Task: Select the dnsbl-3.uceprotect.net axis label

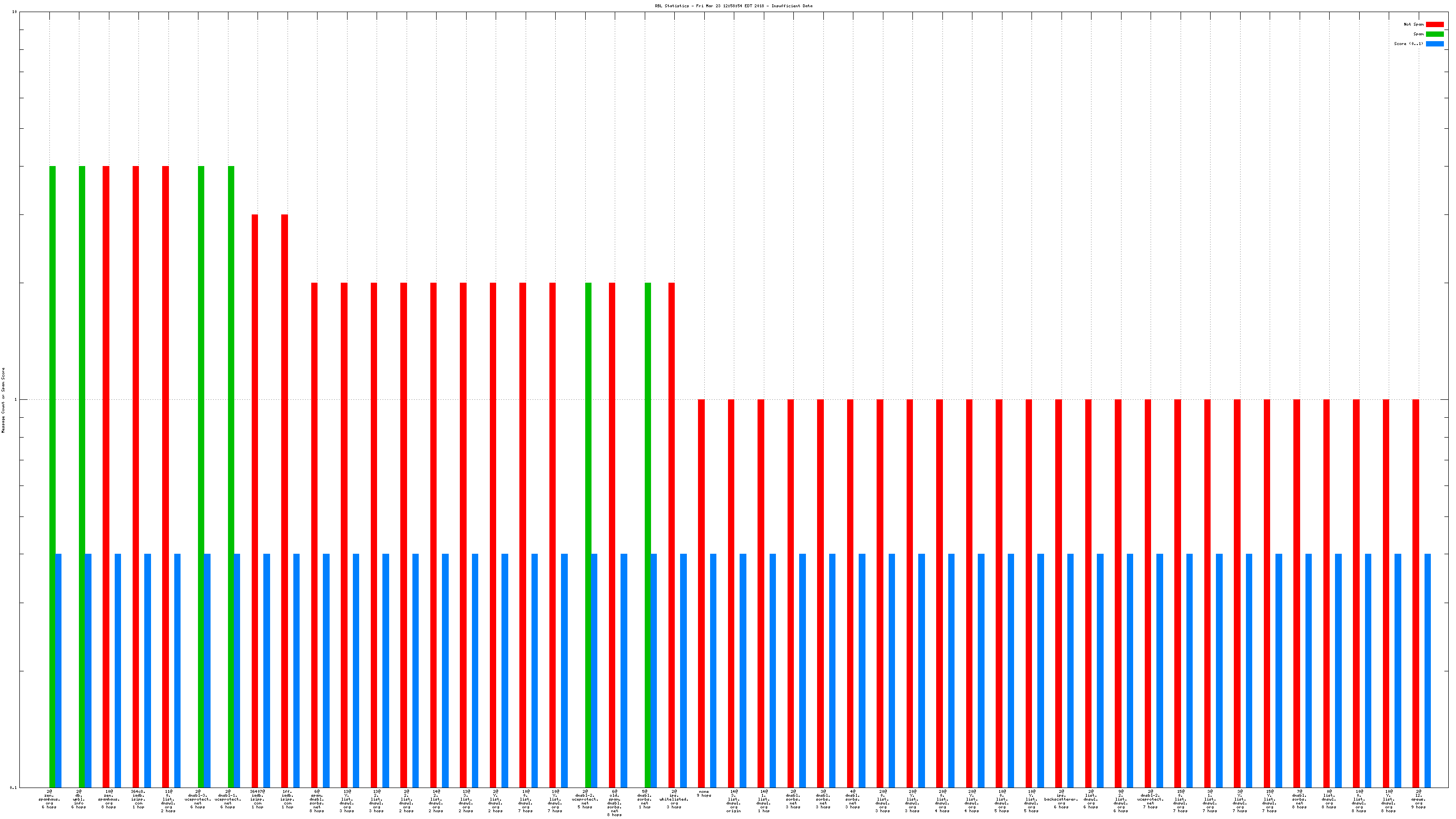Action: (198, 799)
